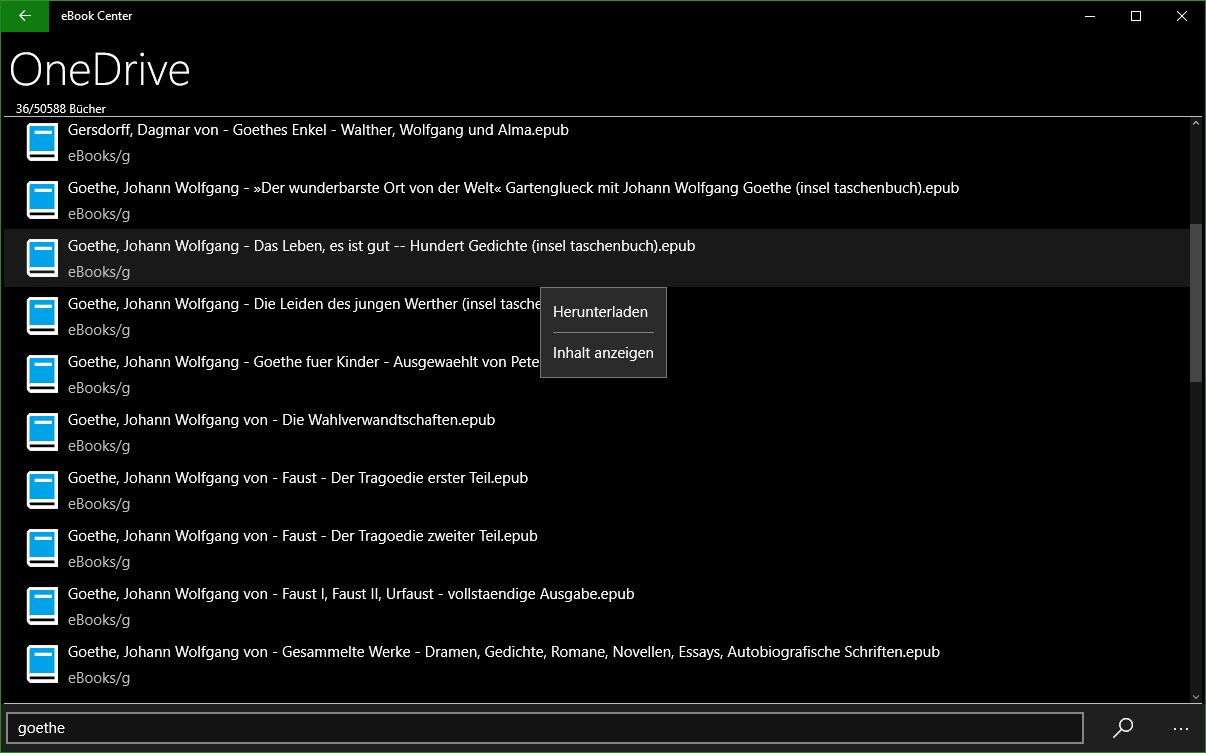The height and width of the screenshot is (753, 1206).
Task: Click the vertical scrollbar thumb
Action: click(x=1196, y=302)
